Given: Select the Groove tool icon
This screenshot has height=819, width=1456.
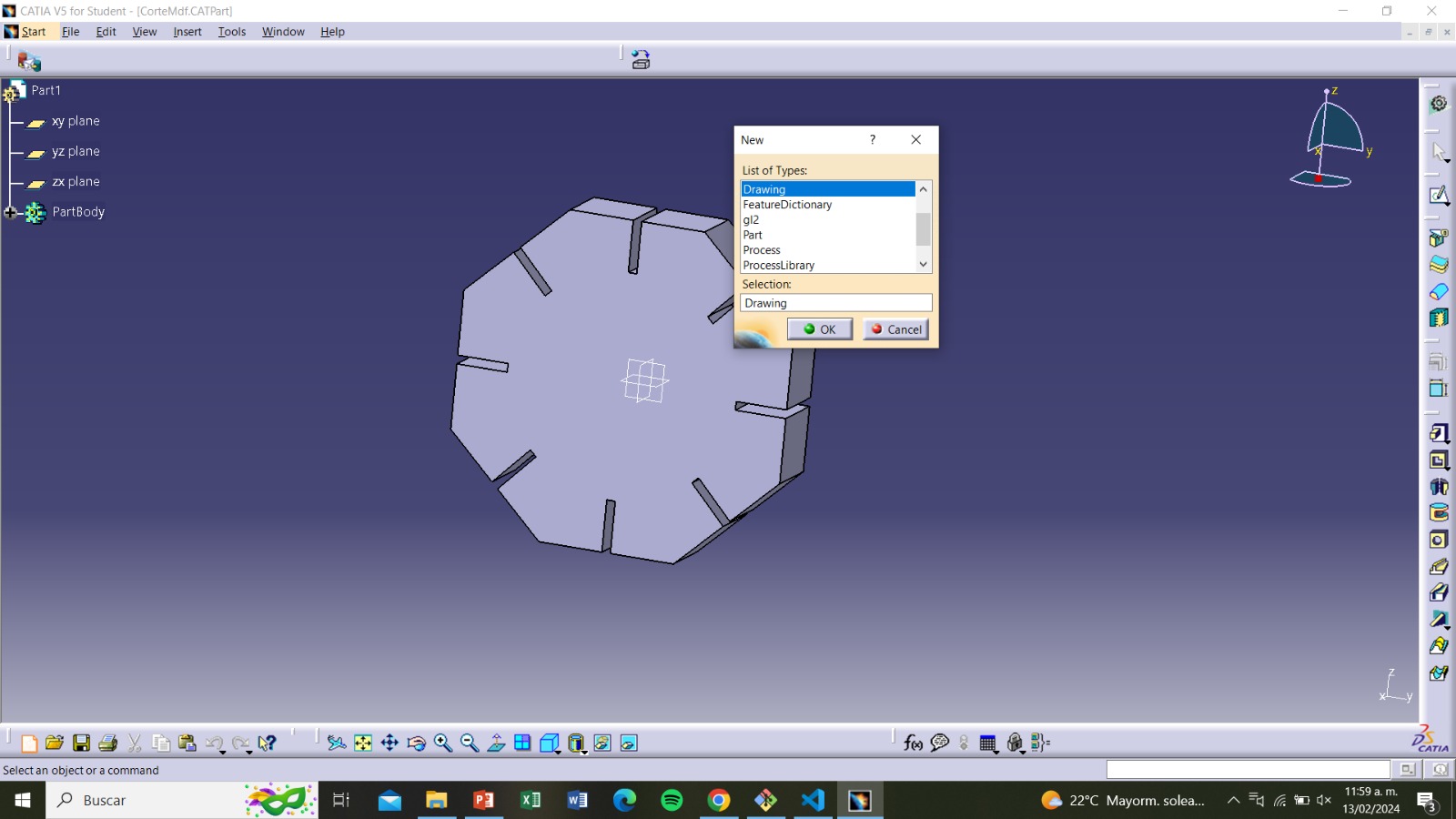Looking at the screenshot, I should tap(1439, 513).
